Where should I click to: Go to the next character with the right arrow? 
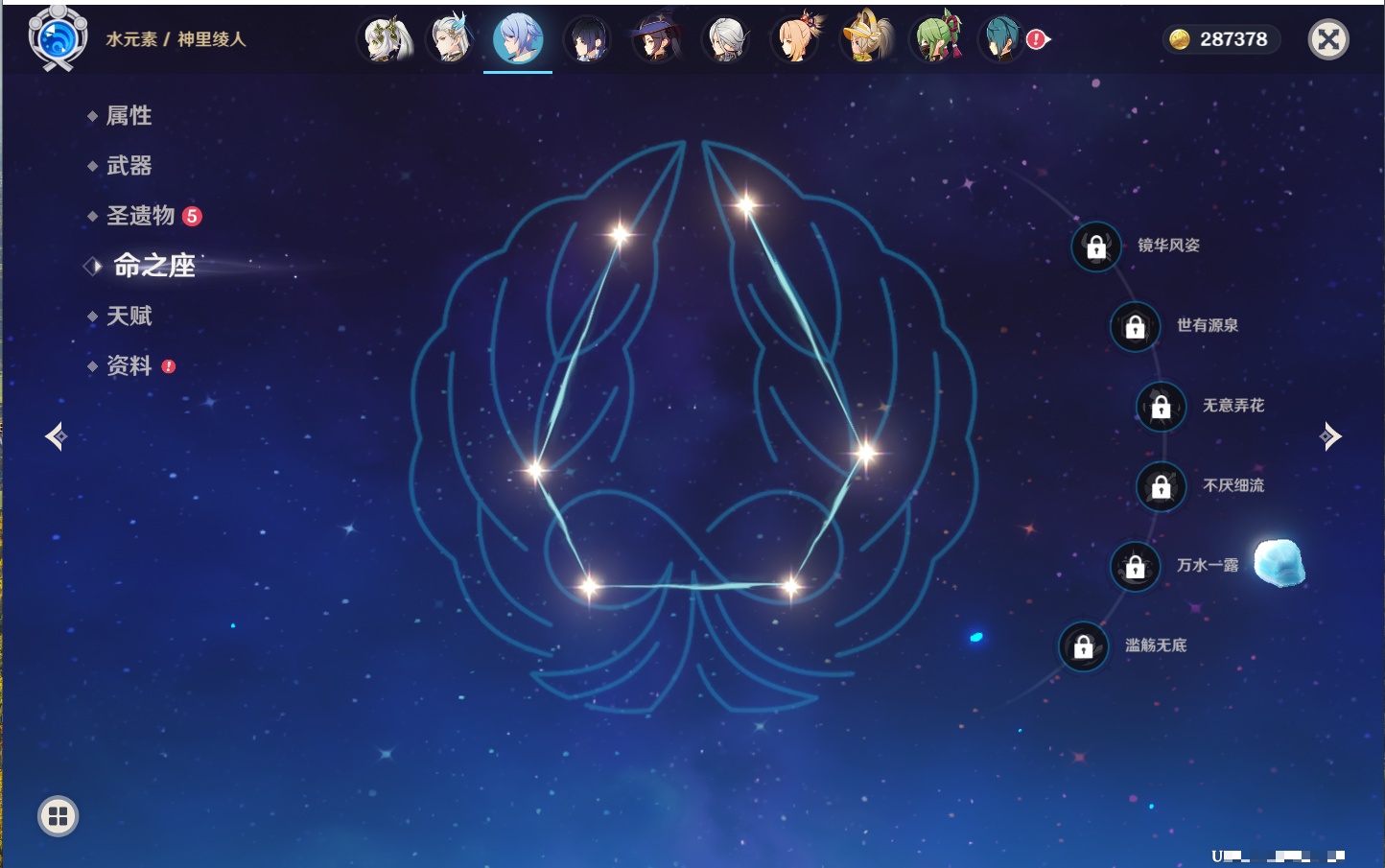pos(1330,436)
